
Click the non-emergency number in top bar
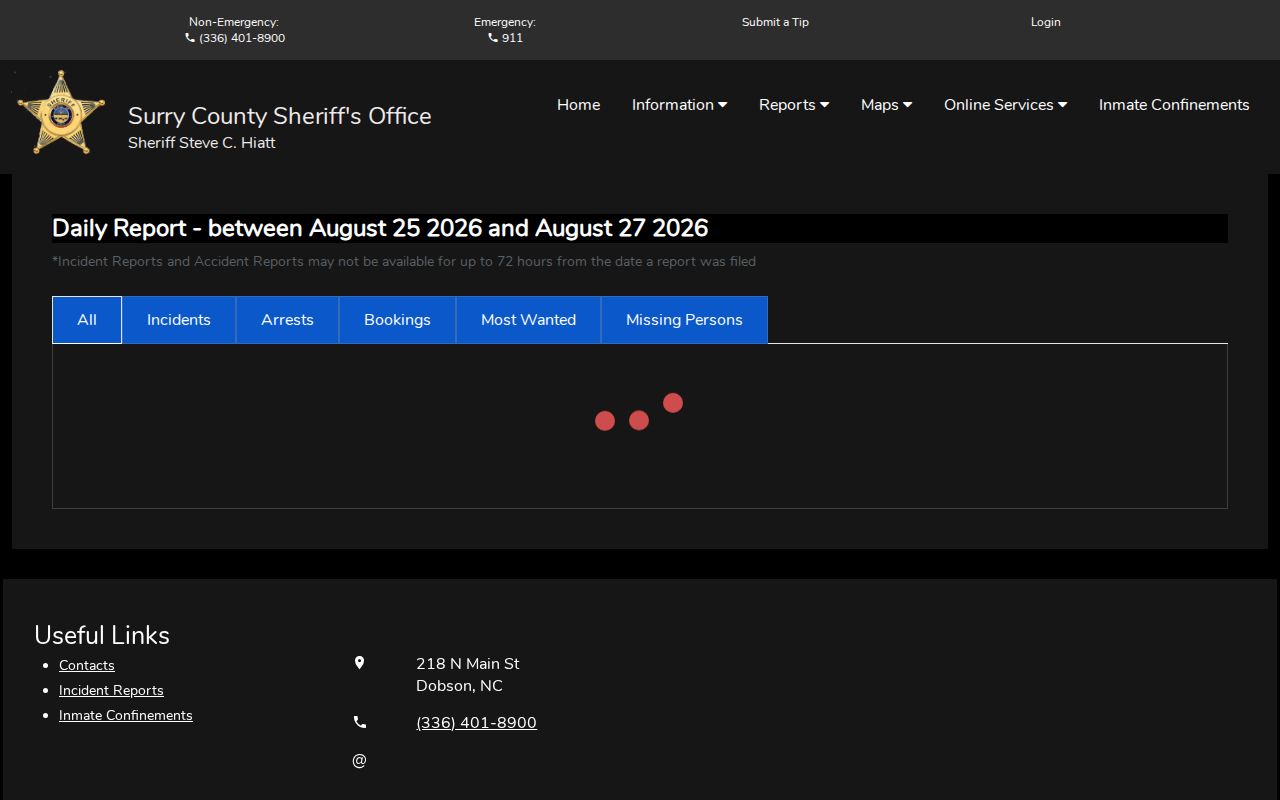point(242,38)
